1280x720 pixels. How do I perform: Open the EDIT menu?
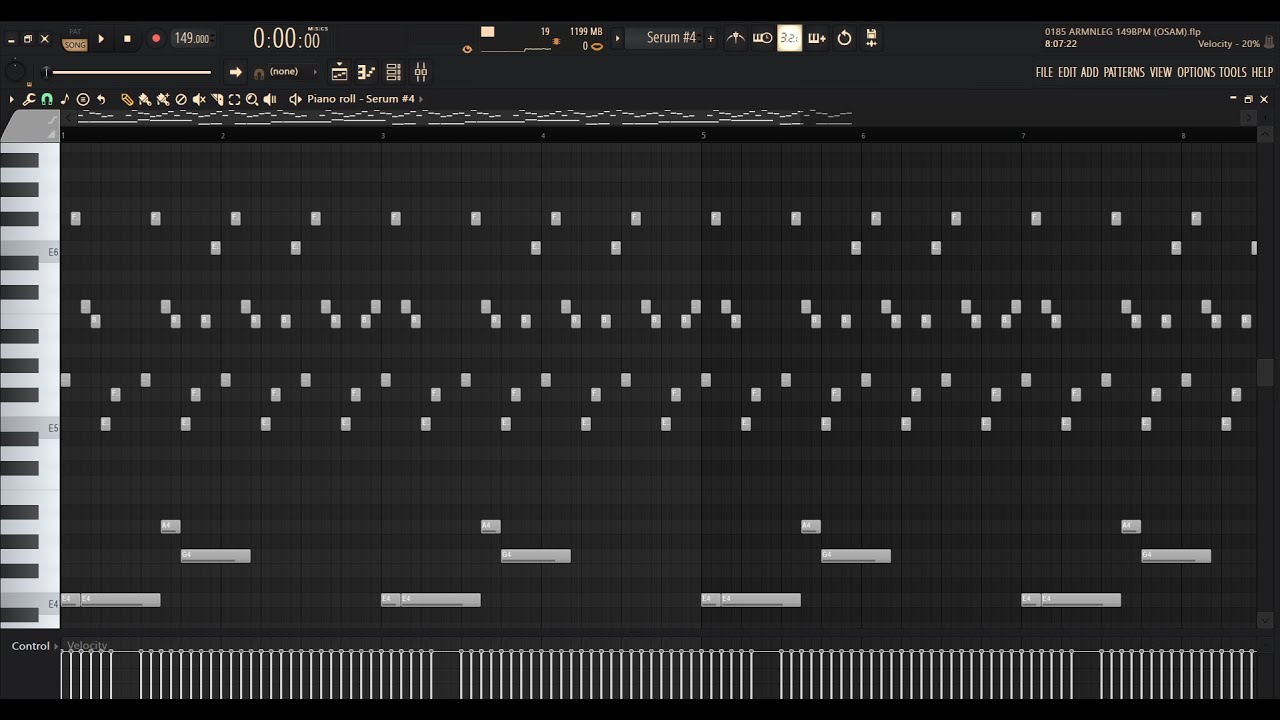point(1067,72)
